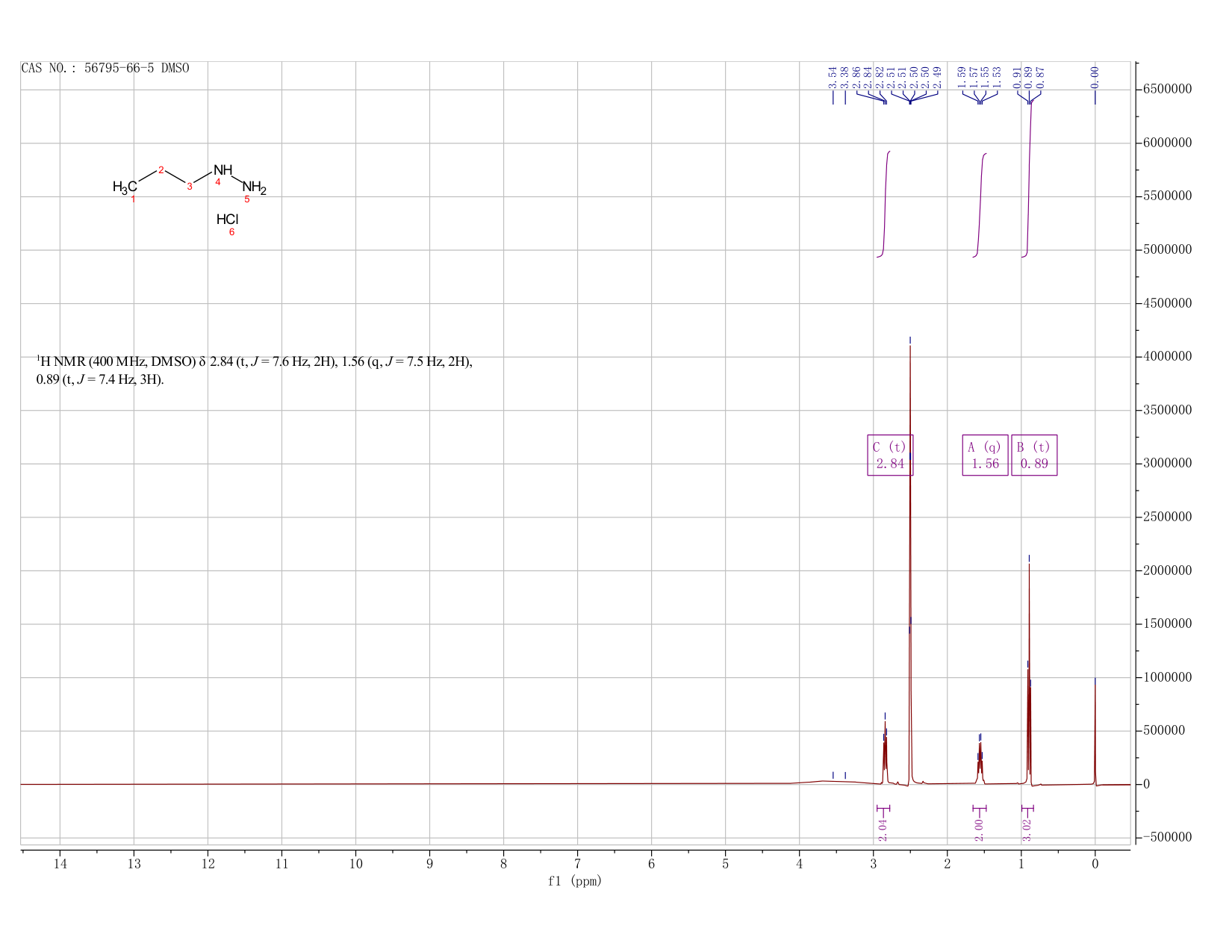Click the 0.00 peak label at top
Viewport: 1232px width, 952px height.
click(1095, 77)
